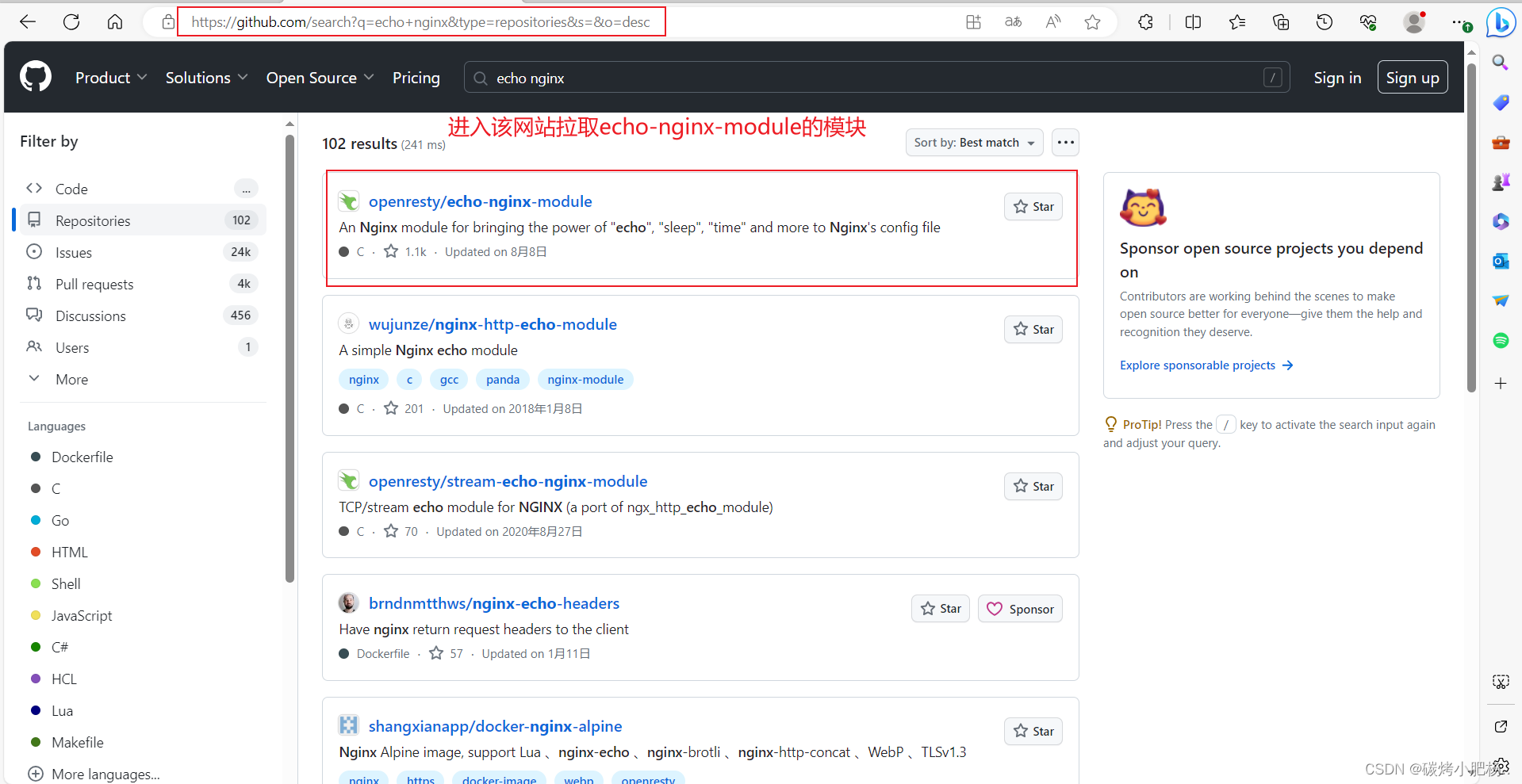Open openresty/echo-nginx-module repository link
This screenshot has width=1522, height=784.
pos(481,201)
